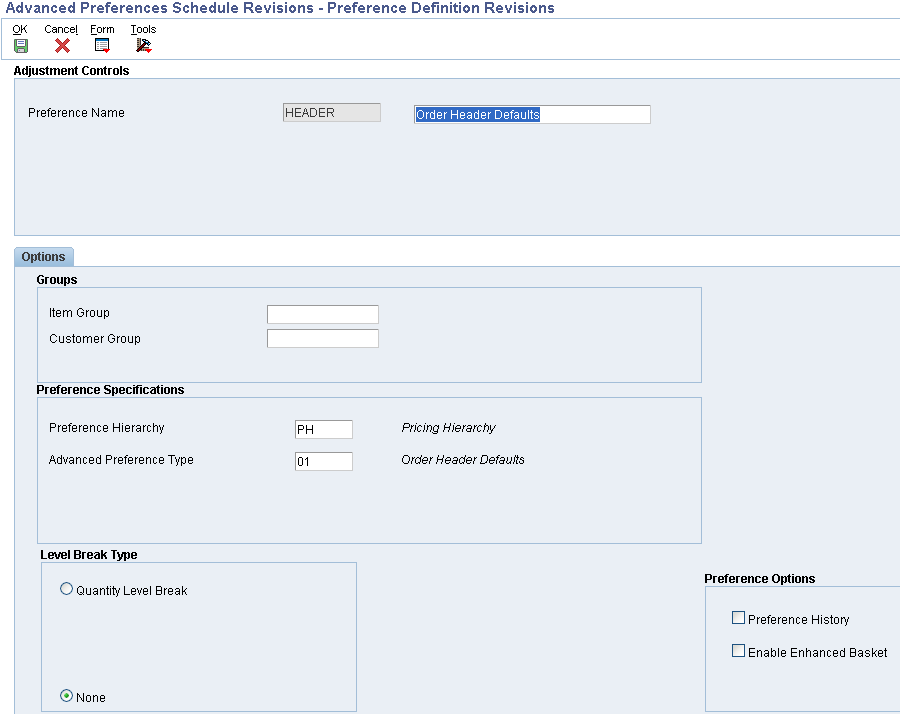
Task: Click the HEADER preference name field
Action: 332,112
